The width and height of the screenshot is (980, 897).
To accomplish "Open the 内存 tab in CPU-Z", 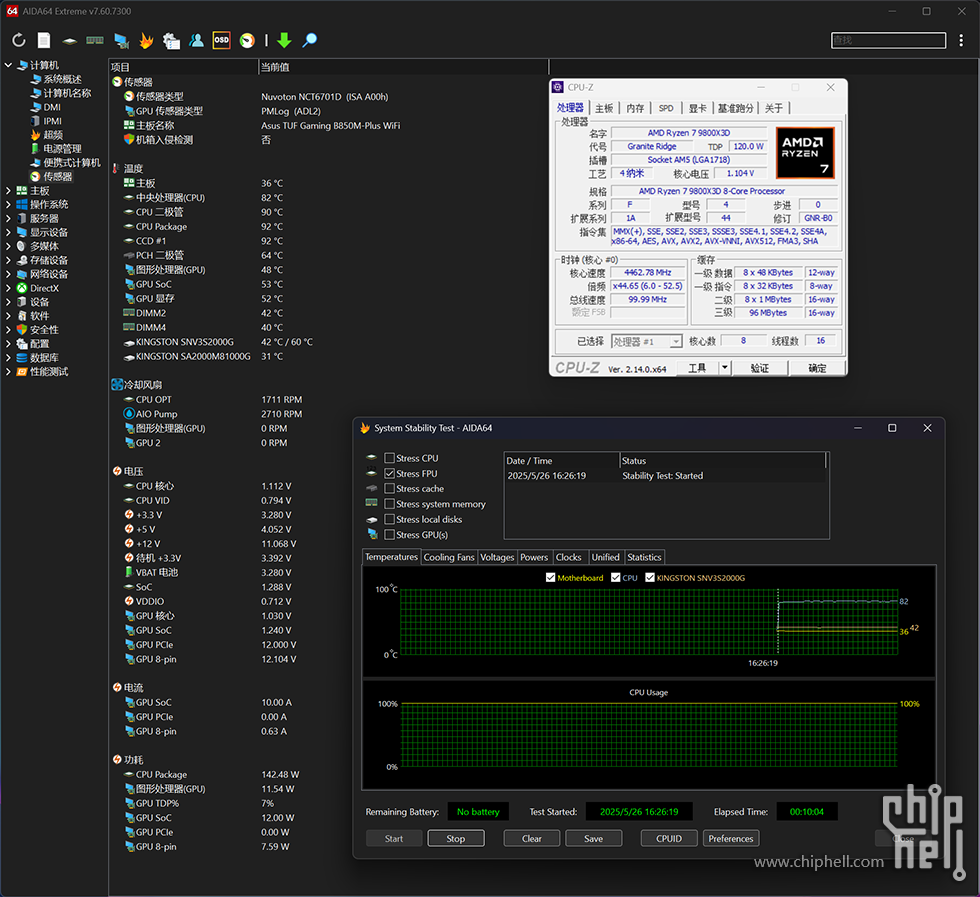I will point(635,108).
